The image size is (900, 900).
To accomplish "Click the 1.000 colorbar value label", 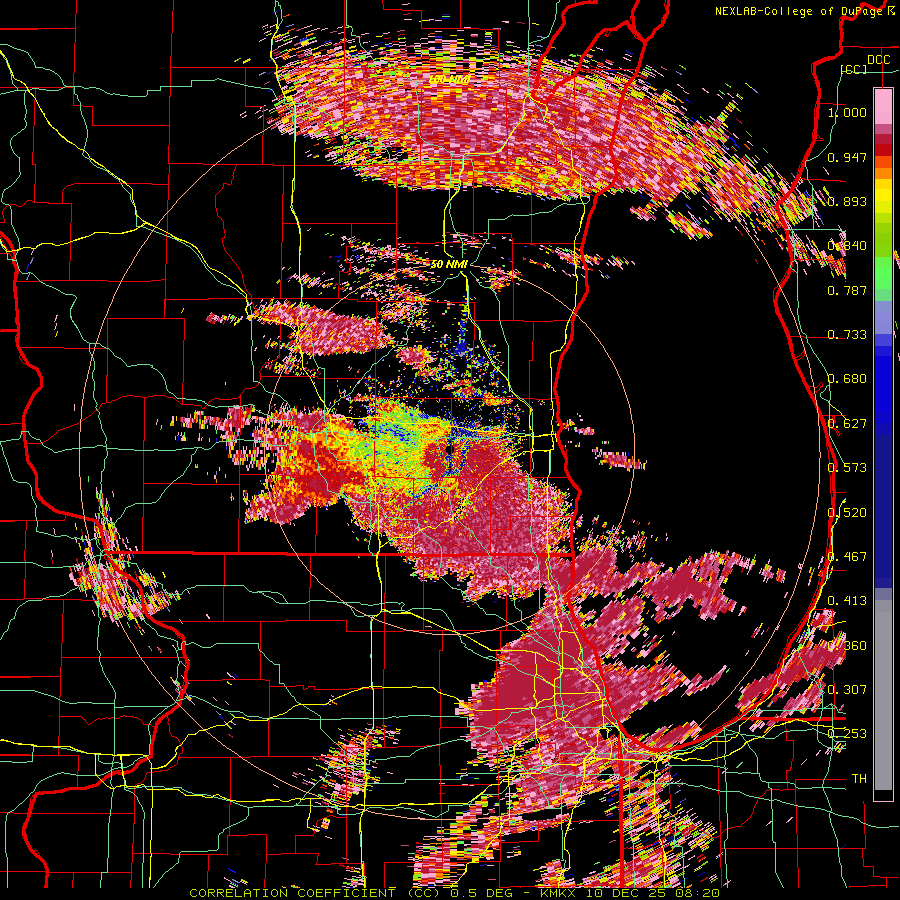I will point(847,112).
